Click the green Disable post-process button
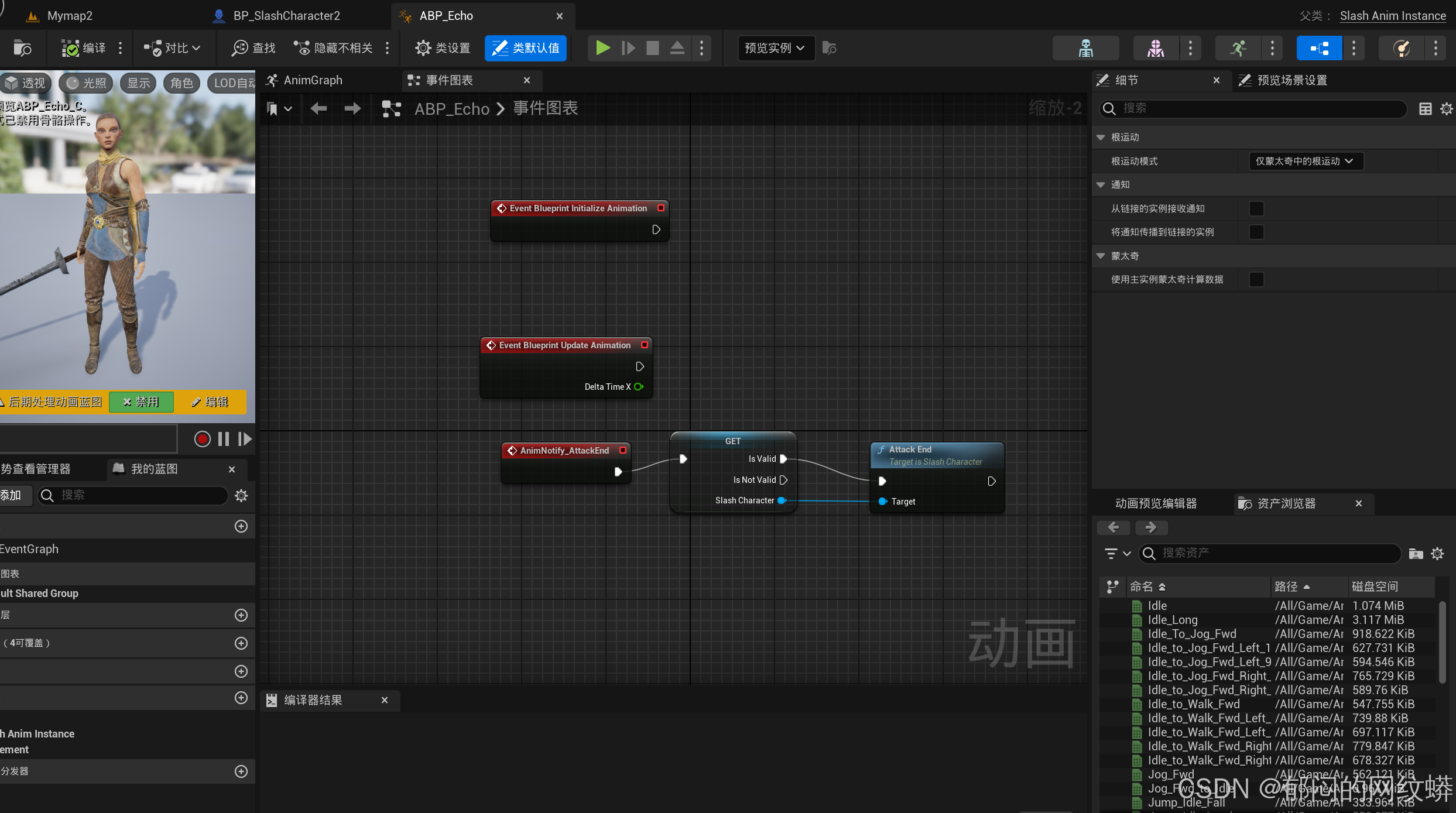The height and width of the screenshot is (813, 1456). (141, 402)
